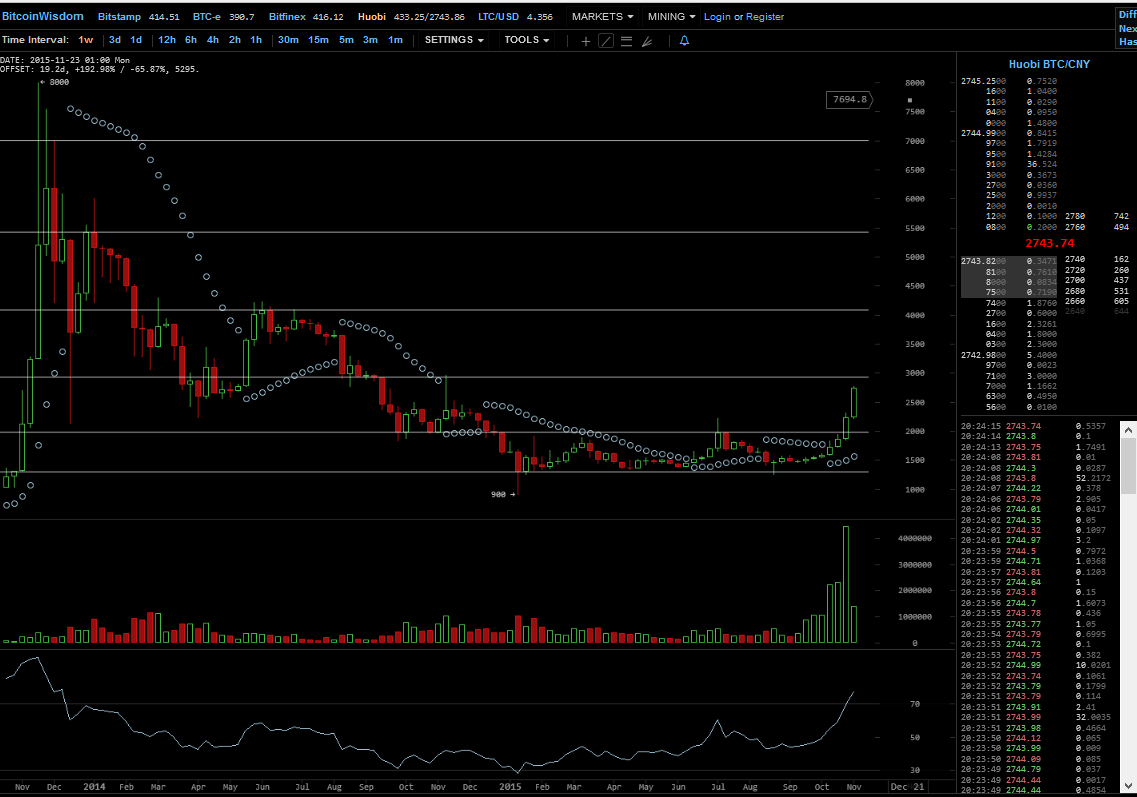This screenshot has width=1137, height=797.
Task: Activate the line drawing tool
Action: click(x=605, y=41)
